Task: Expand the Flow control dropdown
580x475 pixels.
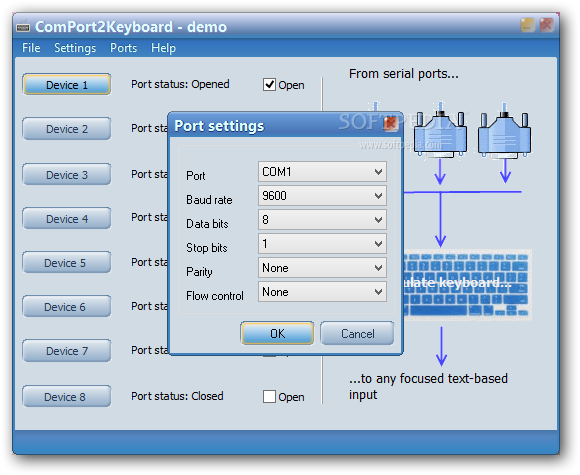Action: point(322,292)
